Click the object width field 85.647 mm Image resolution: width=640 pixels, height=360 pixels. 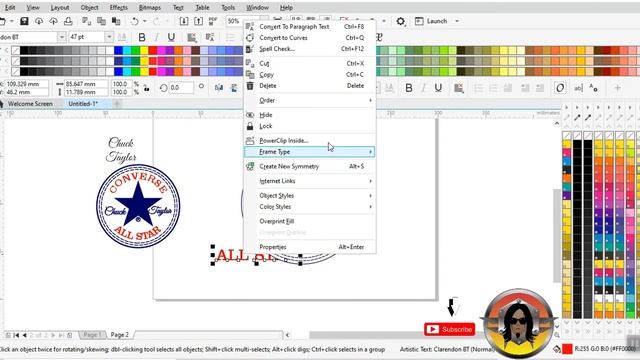[x=86, y=84]
